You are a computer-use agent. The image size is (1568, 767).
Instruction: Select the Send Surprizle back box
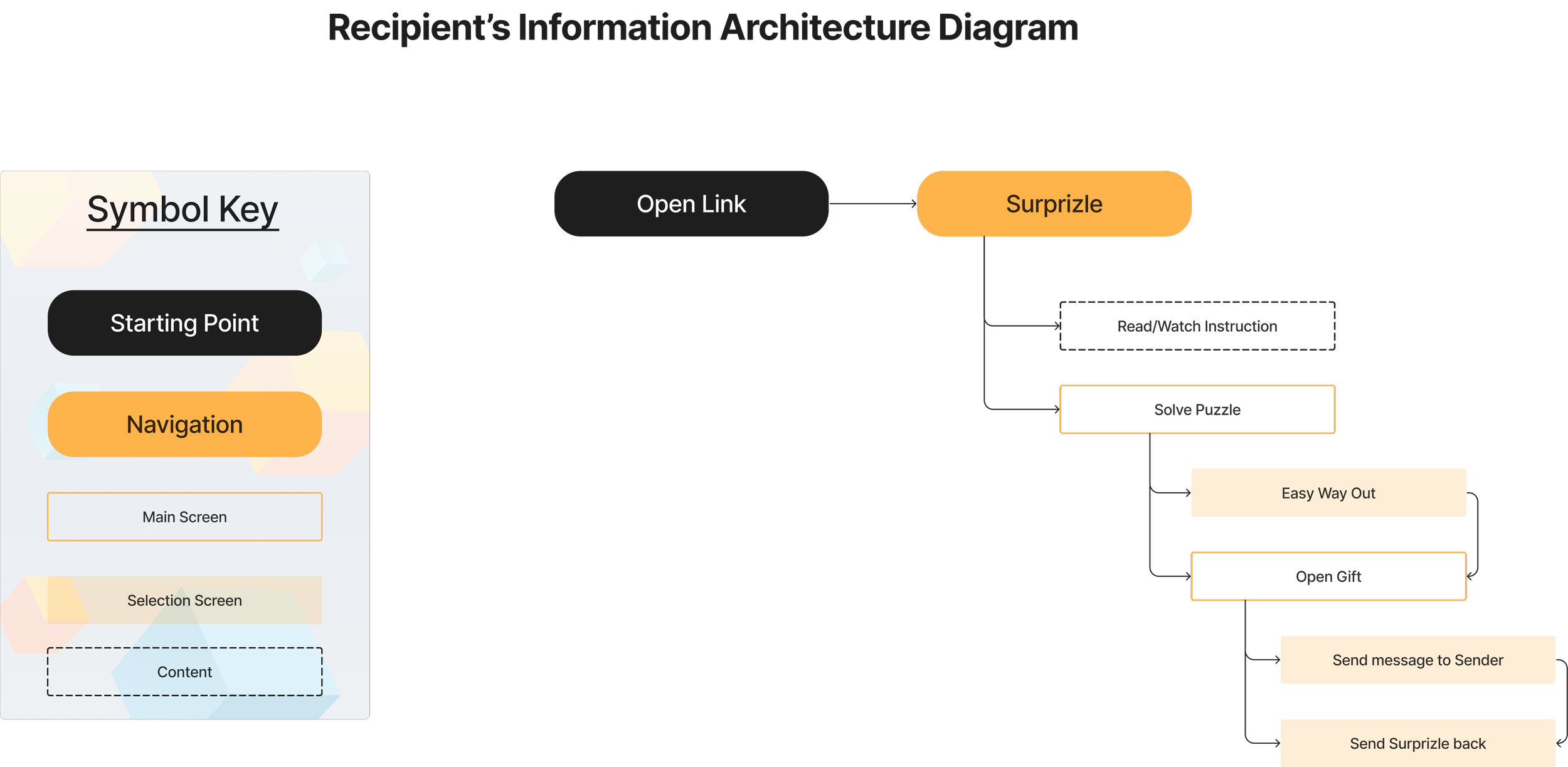coord(1417,743)
